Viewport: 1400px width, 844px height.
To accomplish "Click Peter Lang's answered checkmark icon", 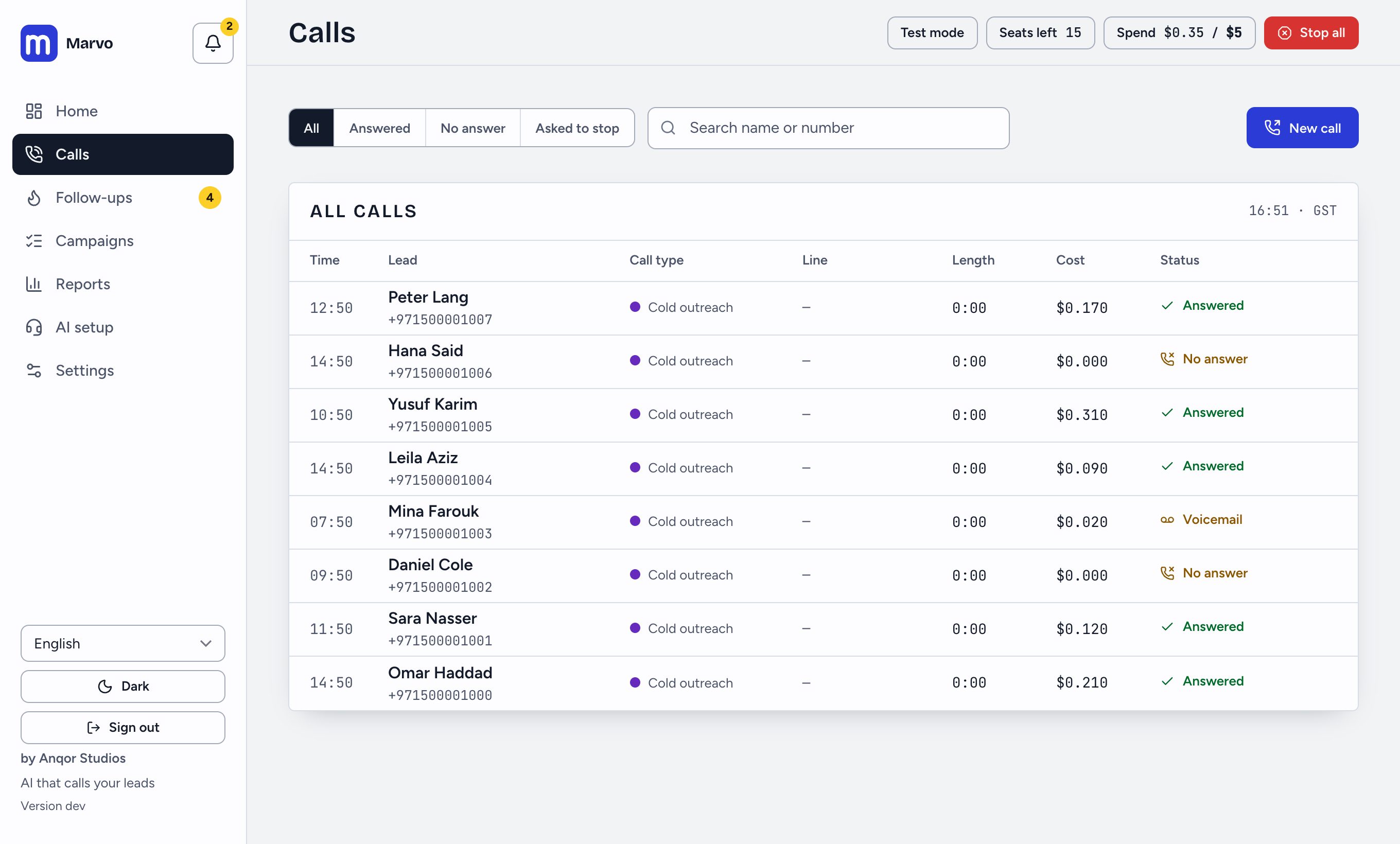I will click(1167, 306).
